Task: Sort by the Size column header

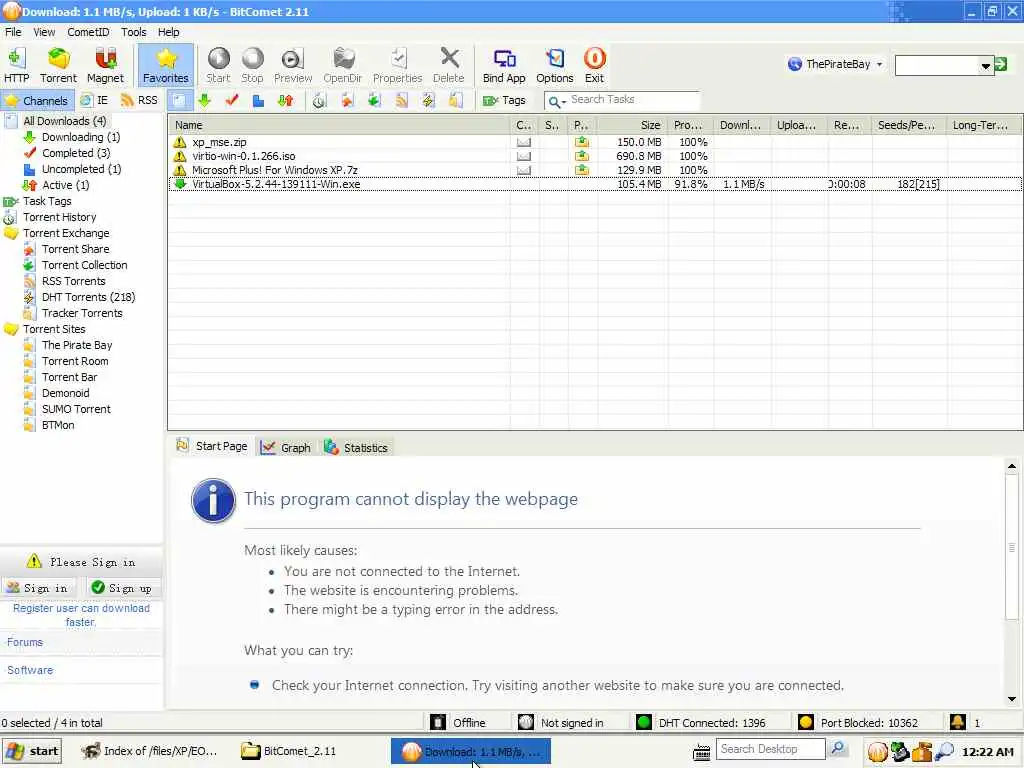Action: coord(632,125)
